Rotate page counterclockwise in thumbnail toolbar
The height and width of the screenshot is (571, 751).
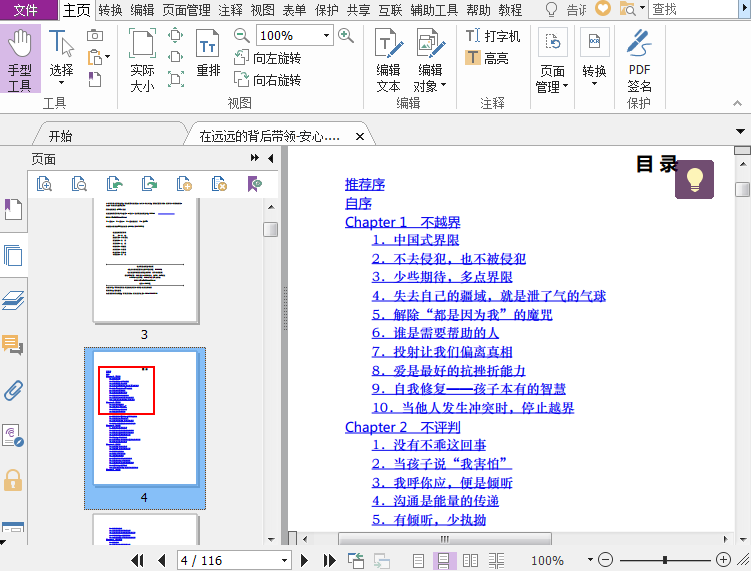point(114,184)
